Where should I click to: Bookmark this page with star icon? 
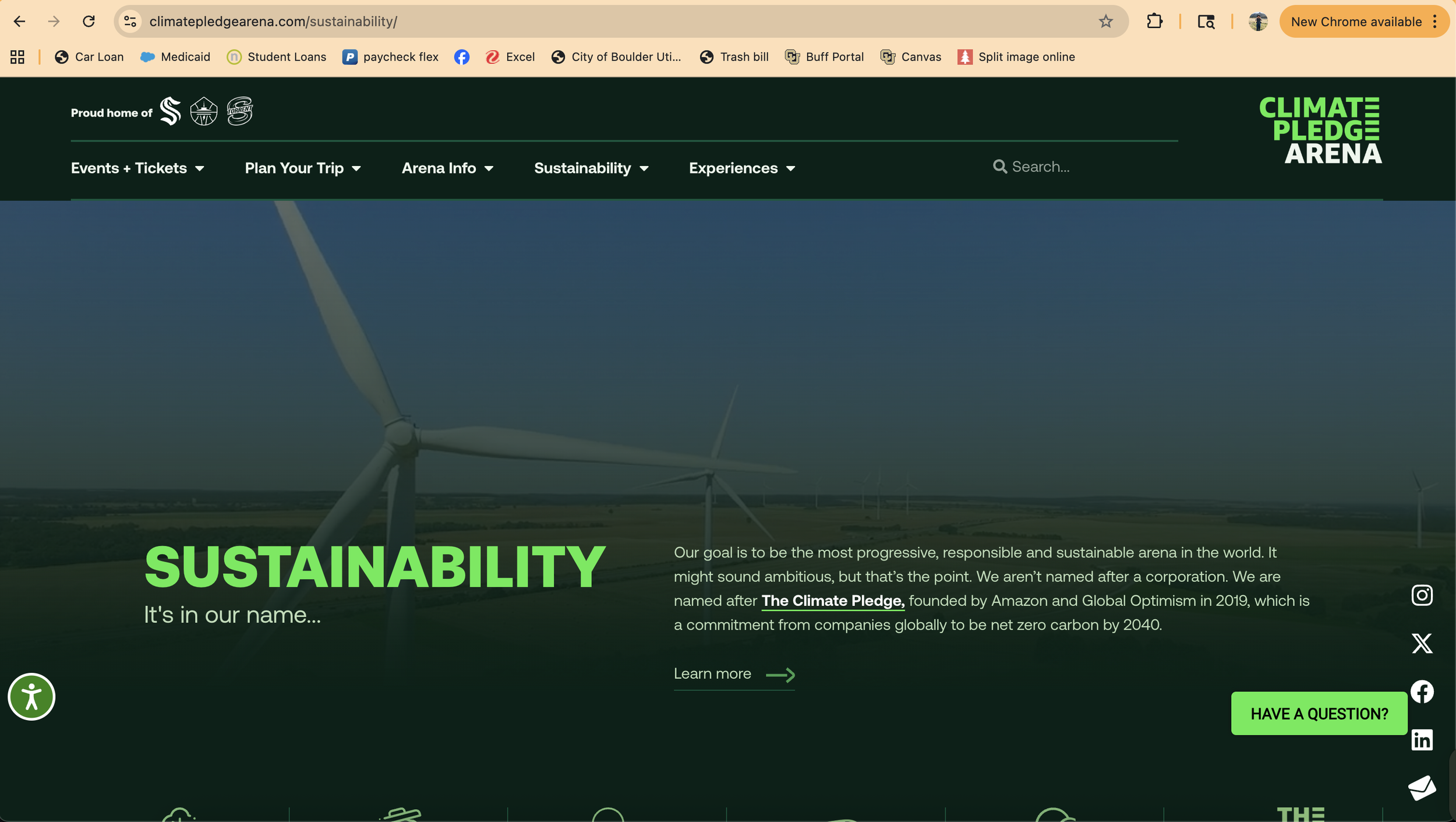(1105, 22)
